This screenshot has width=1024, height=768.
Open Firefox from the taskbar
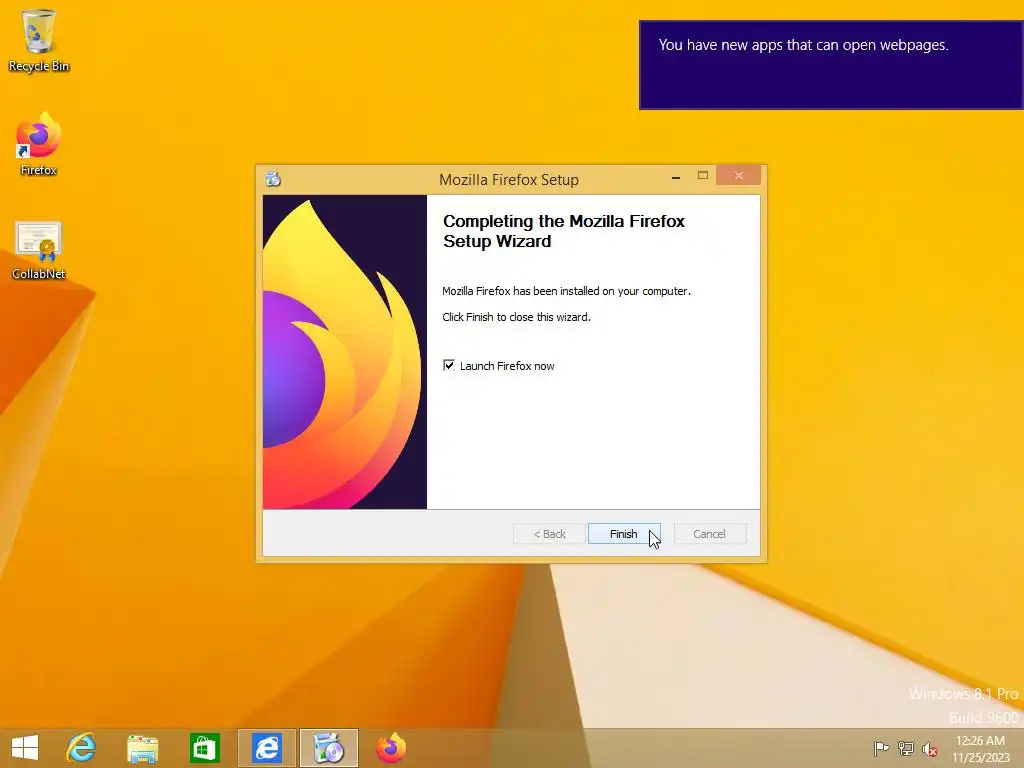pos(391,748)
